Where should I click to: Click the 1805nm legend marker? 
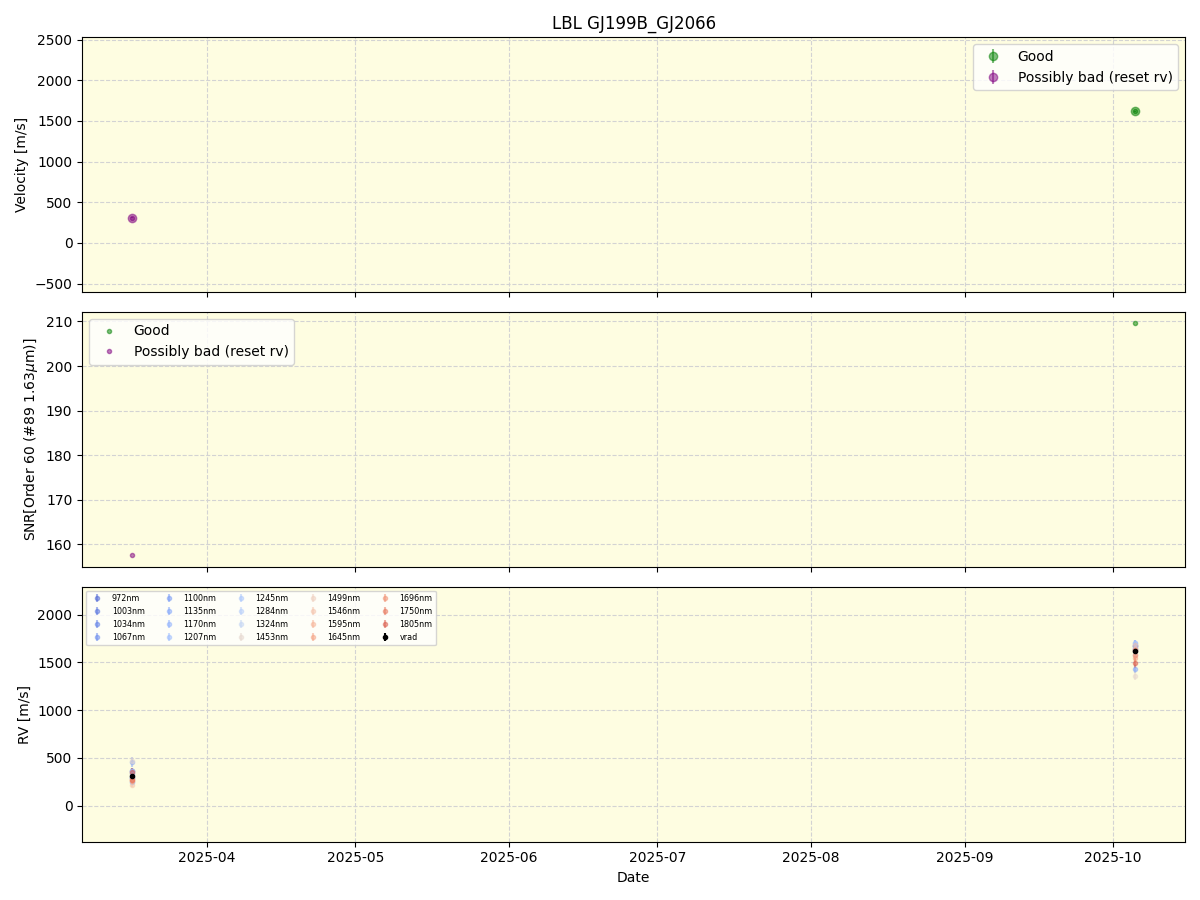[385, 624]
